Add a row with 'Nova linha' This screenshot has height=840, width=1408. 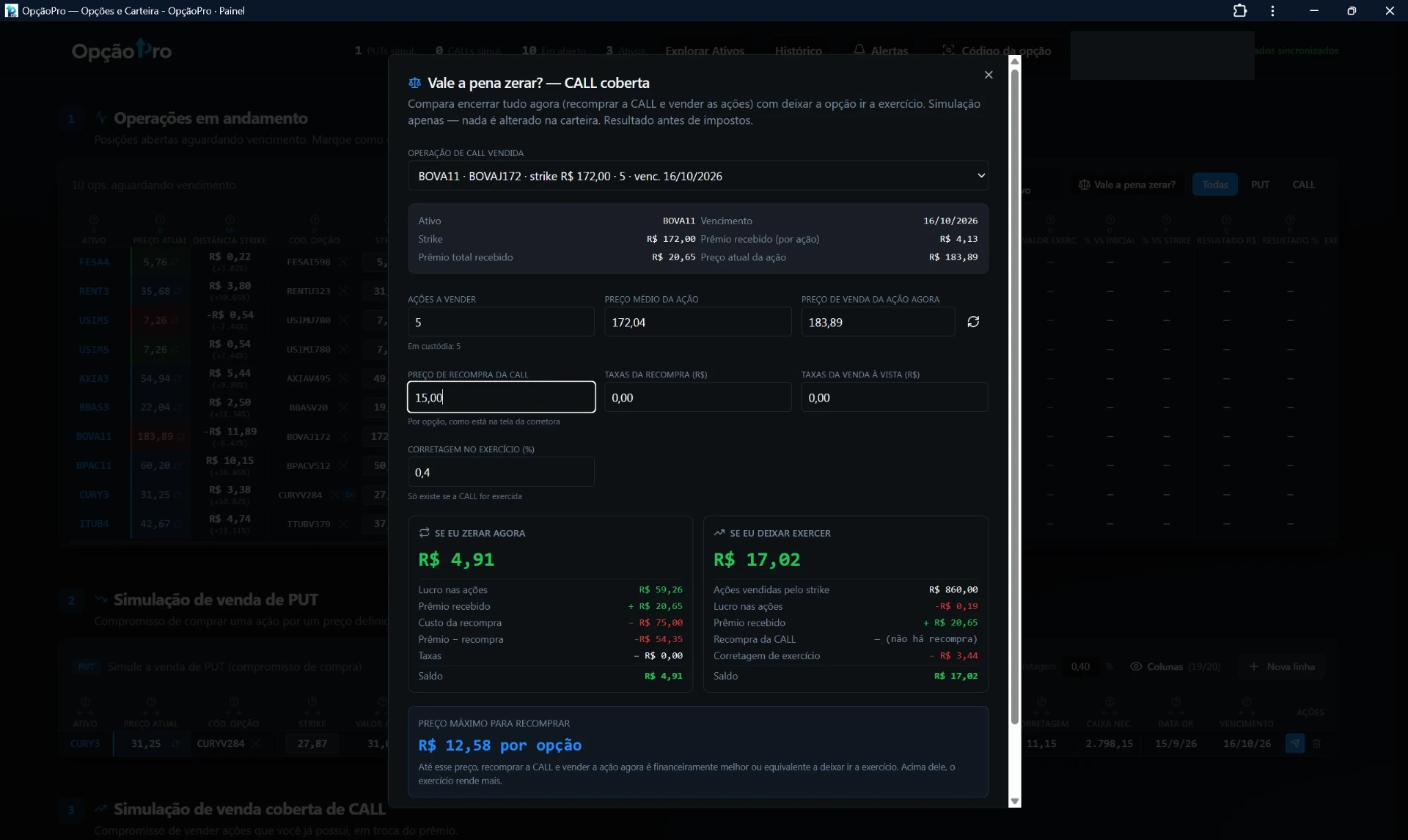click(1282, 666)
